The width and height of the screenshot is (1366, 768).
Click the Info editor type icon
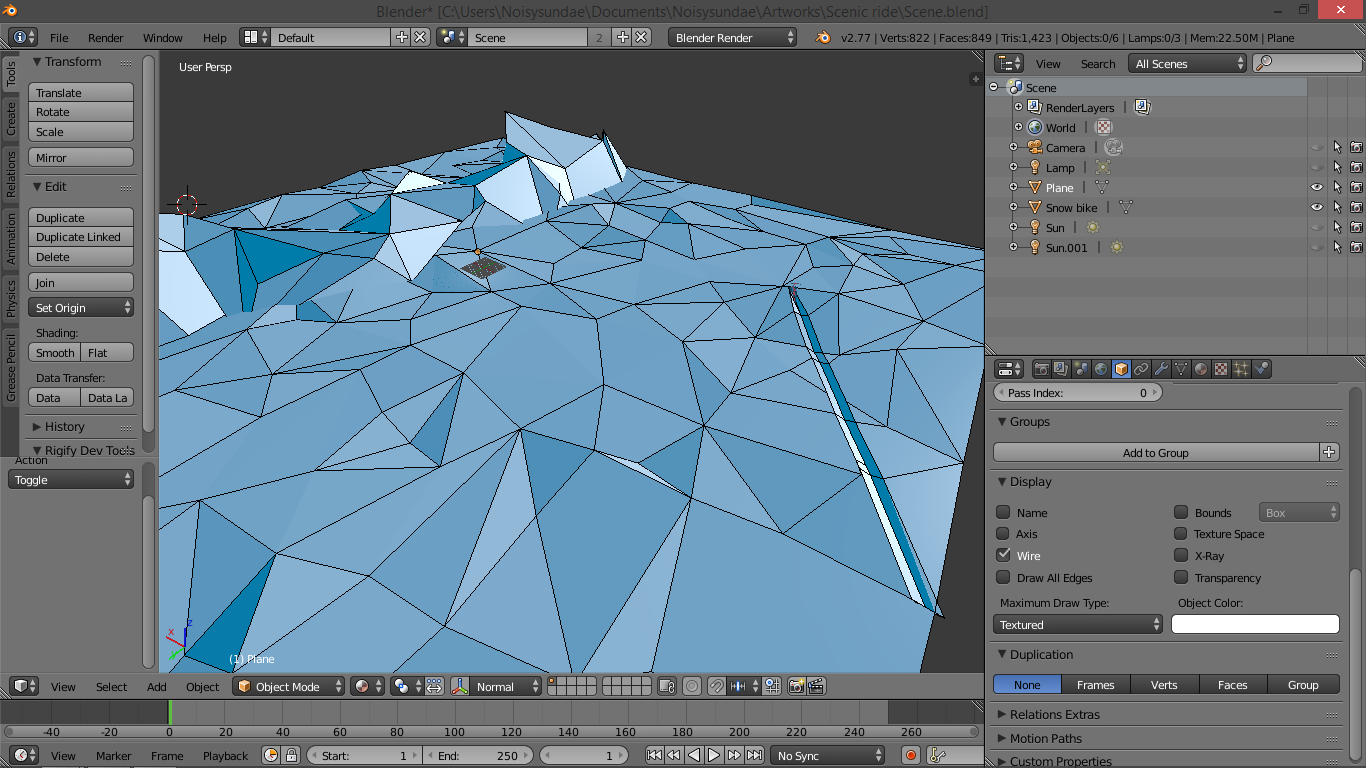pyautogui.click(x=23, y=37)
